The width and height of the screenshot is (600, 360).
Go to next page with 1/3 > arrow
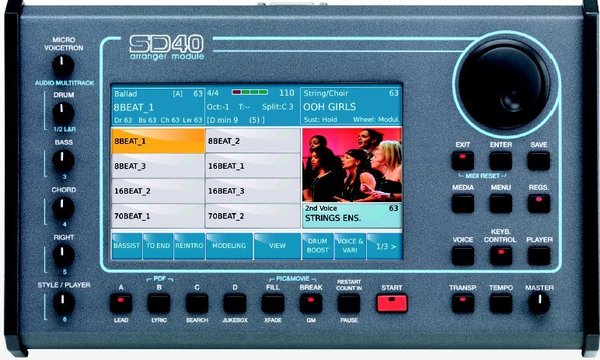point(384,246)
